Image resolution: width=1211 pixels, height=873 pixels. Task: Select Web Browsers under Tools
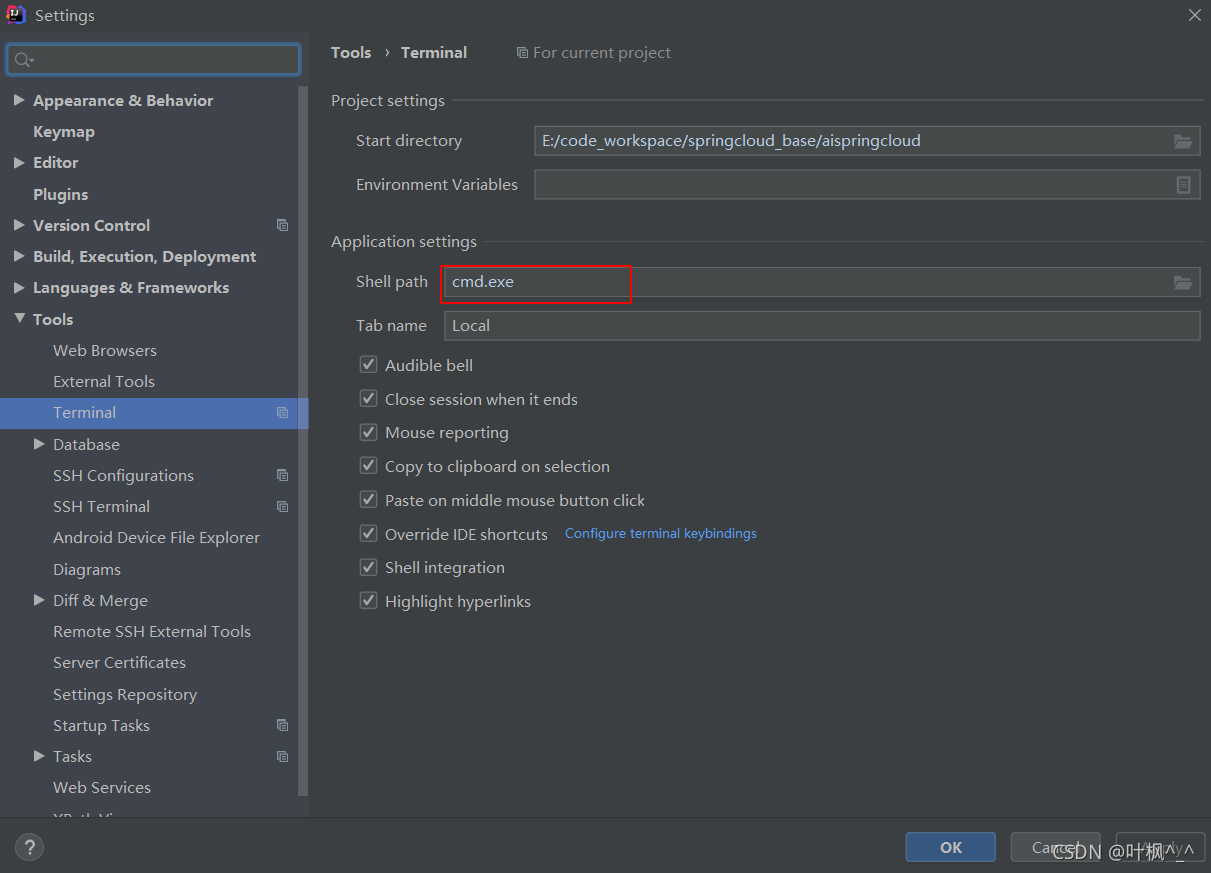point(105,351)
